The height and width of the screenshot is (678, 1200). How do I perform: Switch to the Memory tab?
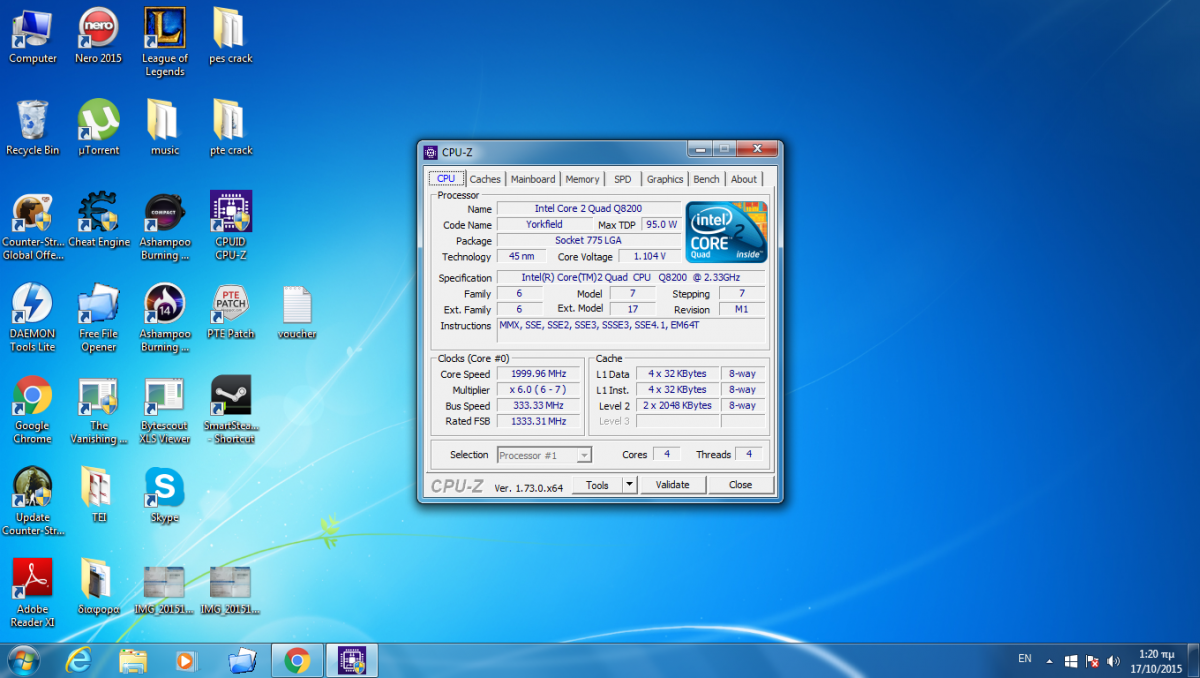(x=582, y=179)
